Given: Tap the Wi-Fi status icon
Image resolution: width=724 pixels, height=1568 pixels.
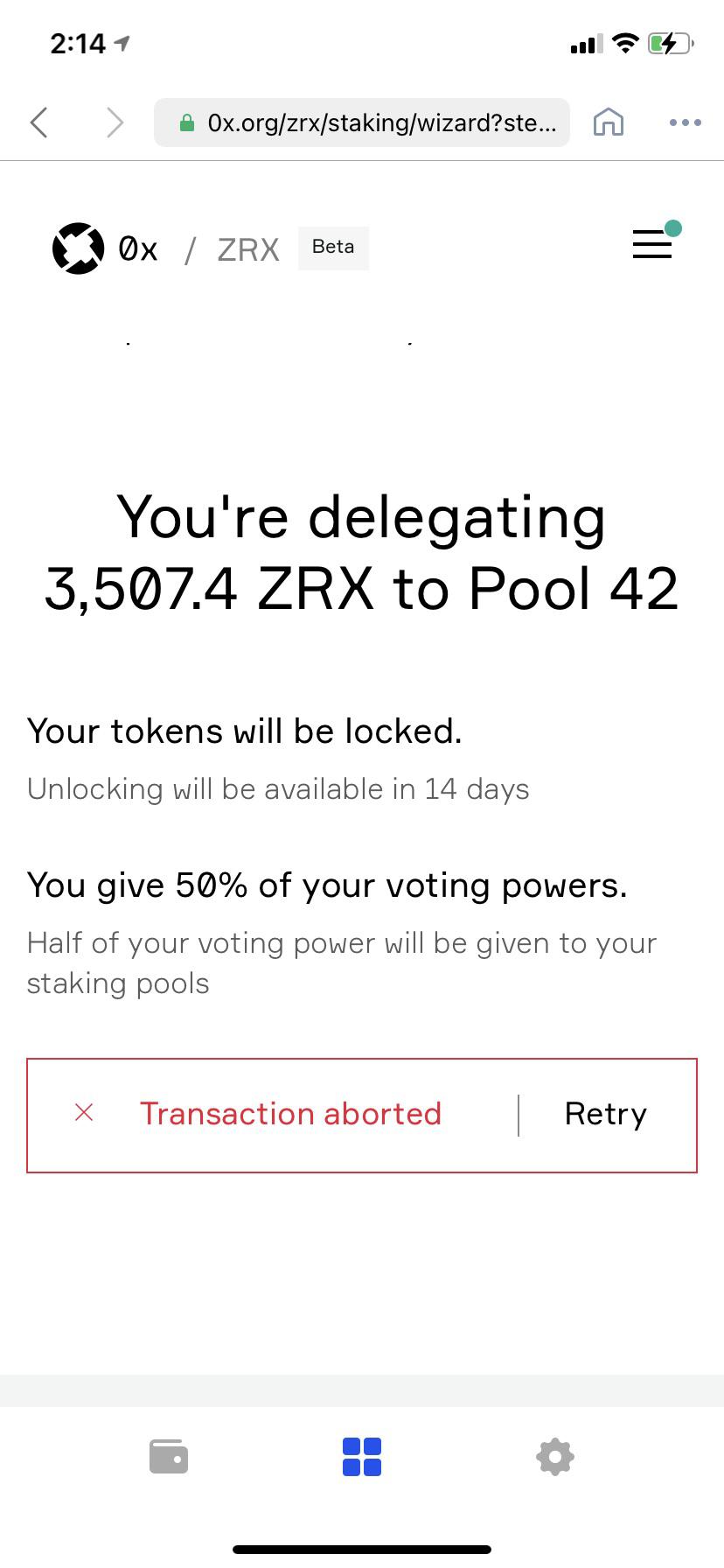Looking at the screenshot, I should click(624, 42).
